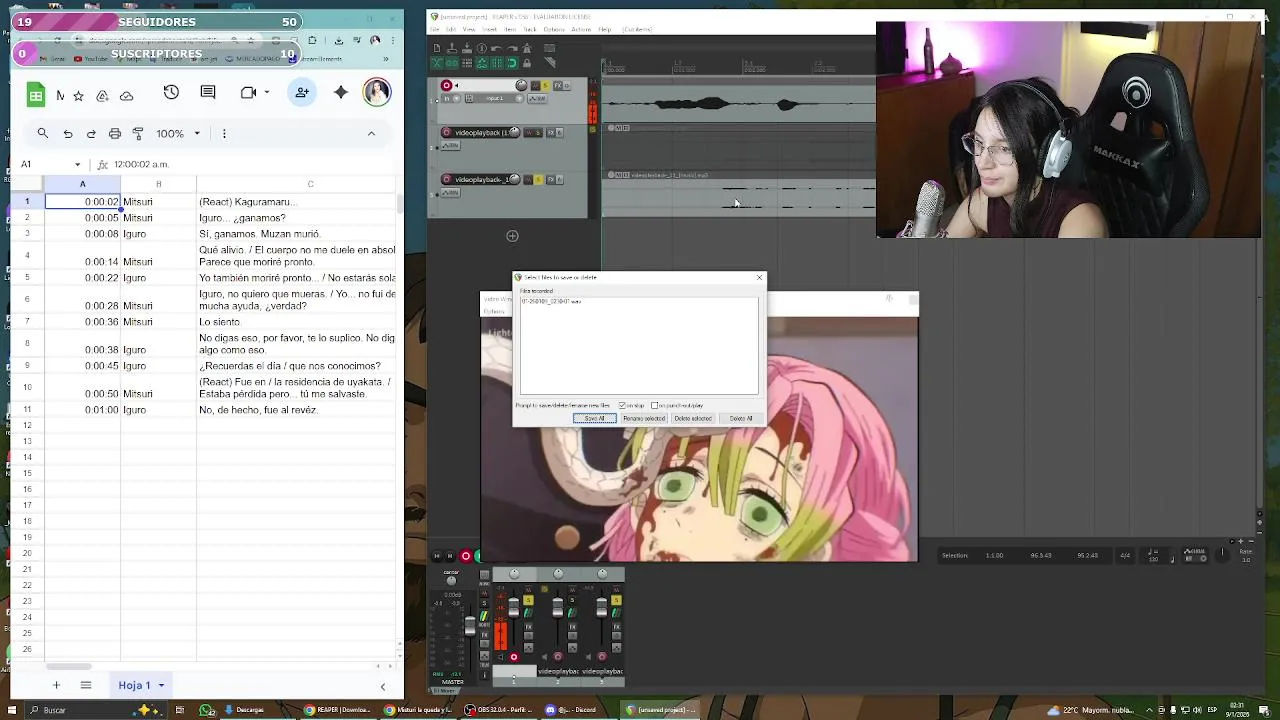Collapse the Sheets toolbar with chevron
This screenshot has height=720, width=1280.
371,133
